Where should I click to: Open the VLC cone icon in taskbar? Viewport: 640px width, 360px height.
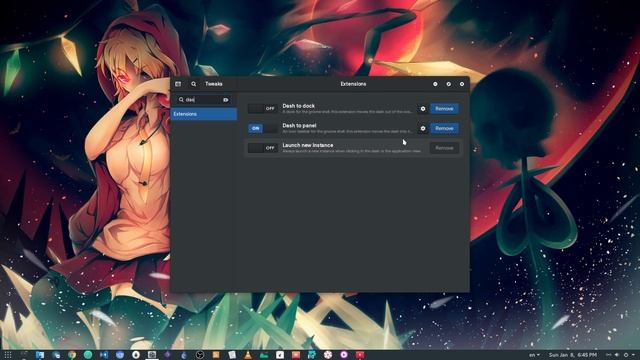tap(248, 355)
